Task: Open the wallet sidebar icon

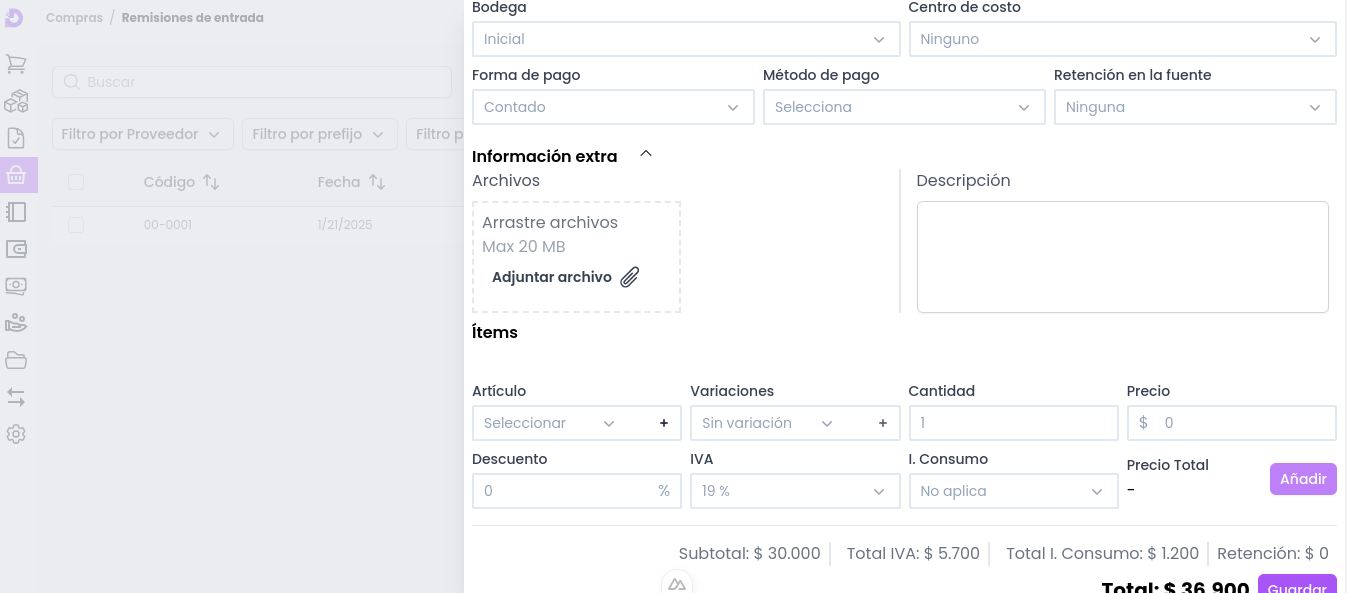Action: tap(16, 249)
